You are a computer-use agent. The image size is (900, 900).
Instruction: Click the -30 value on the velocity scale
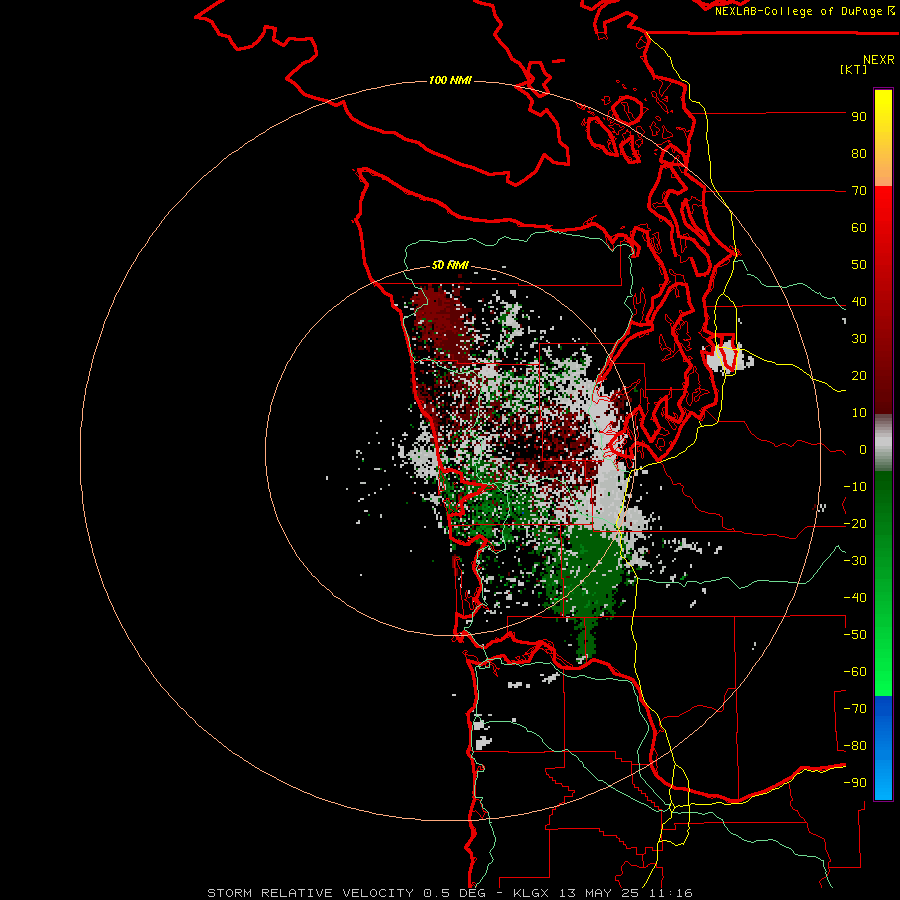click(855, 561)
